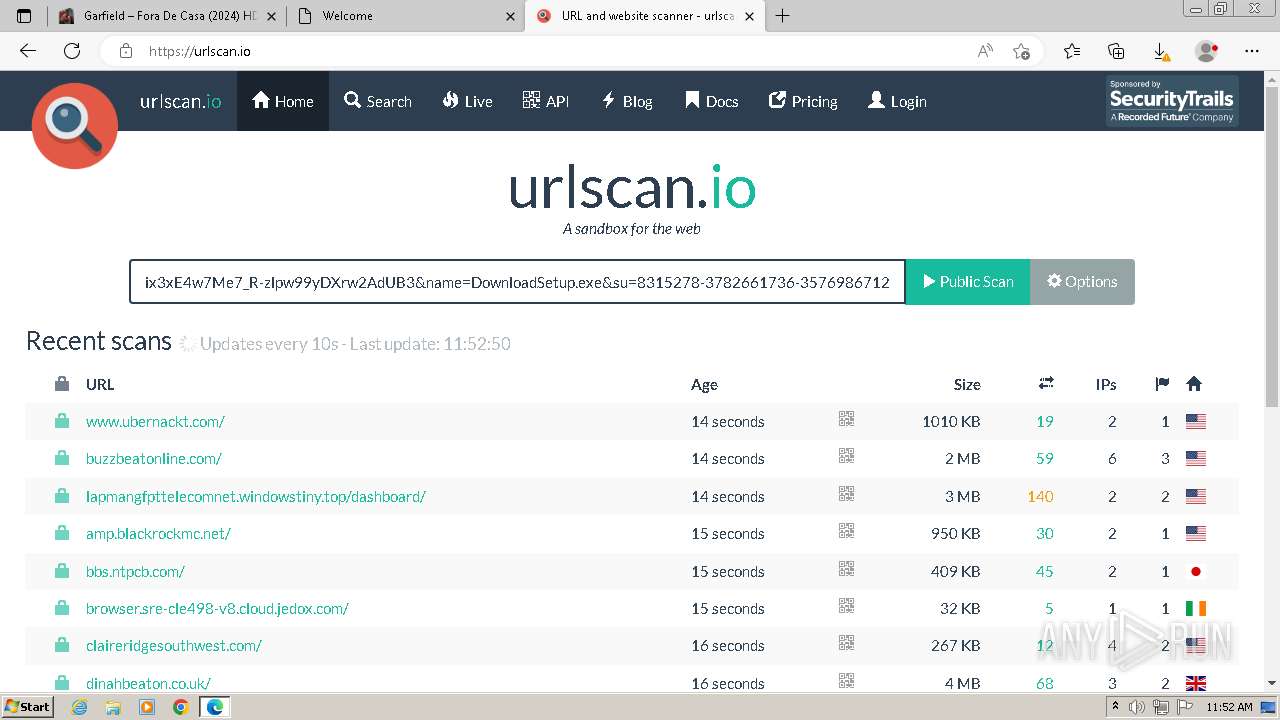Open Favorites list

point(1072,51)
